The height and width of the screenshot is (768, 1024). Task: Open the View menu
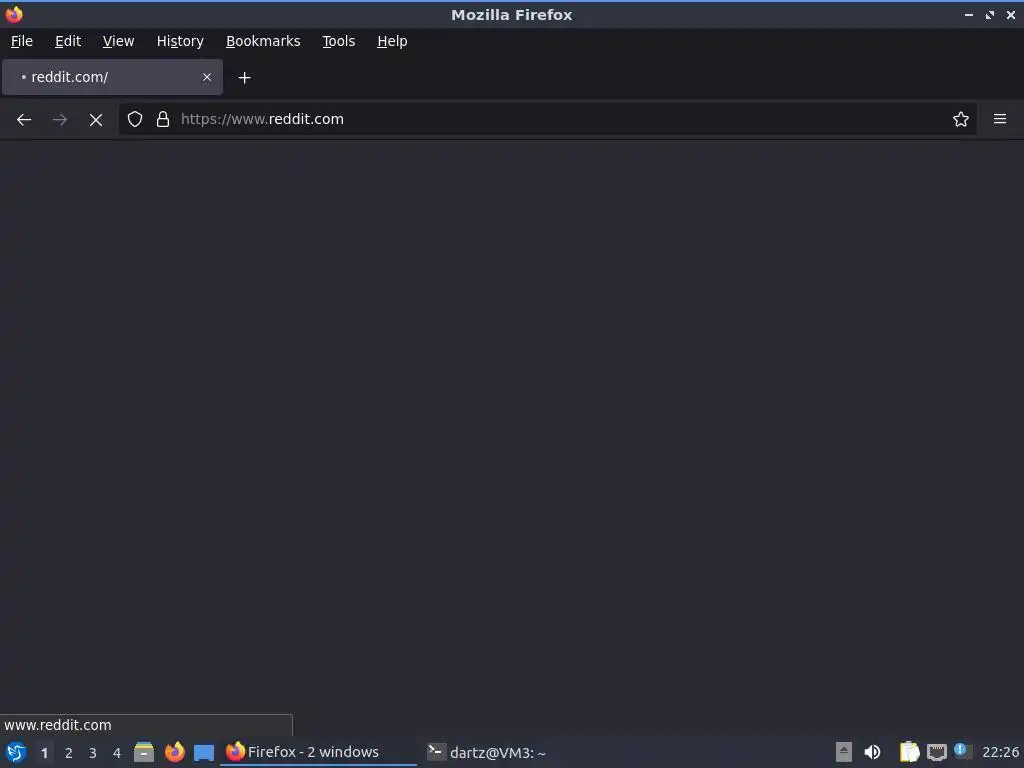[x=118, y=41]
